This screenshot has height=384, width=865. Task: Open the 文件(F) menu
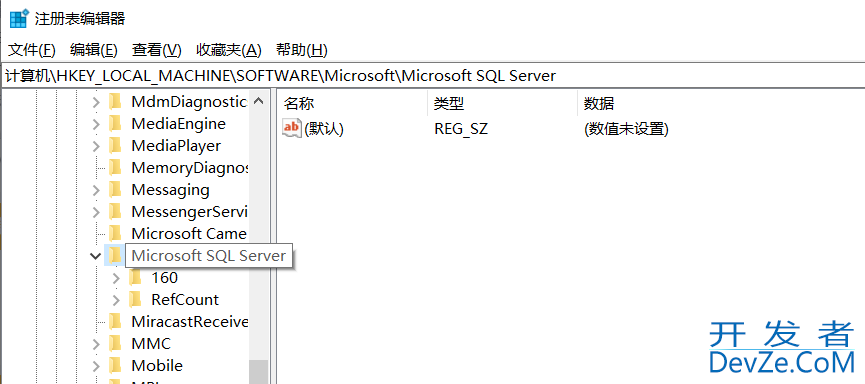(31, 50)
